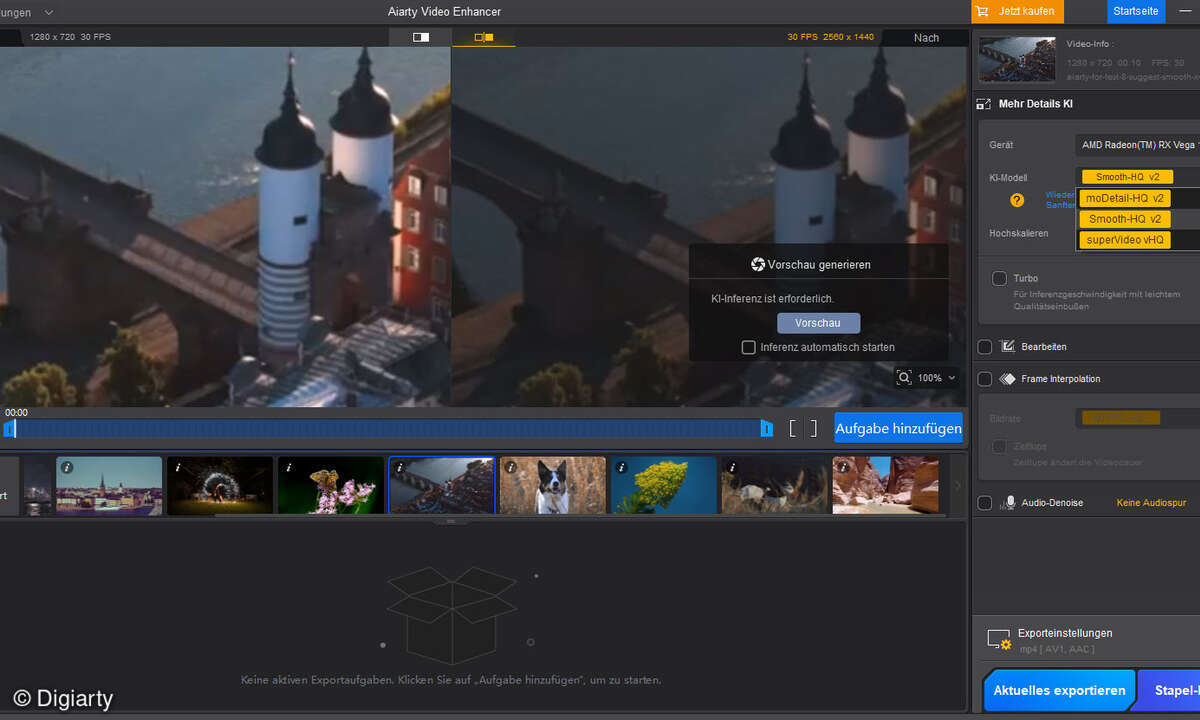Image resolution: width=1200 pixels, height=720 pixels.
Task: Click the Mehr Details KI panel icon
Action: coord(983,104)
